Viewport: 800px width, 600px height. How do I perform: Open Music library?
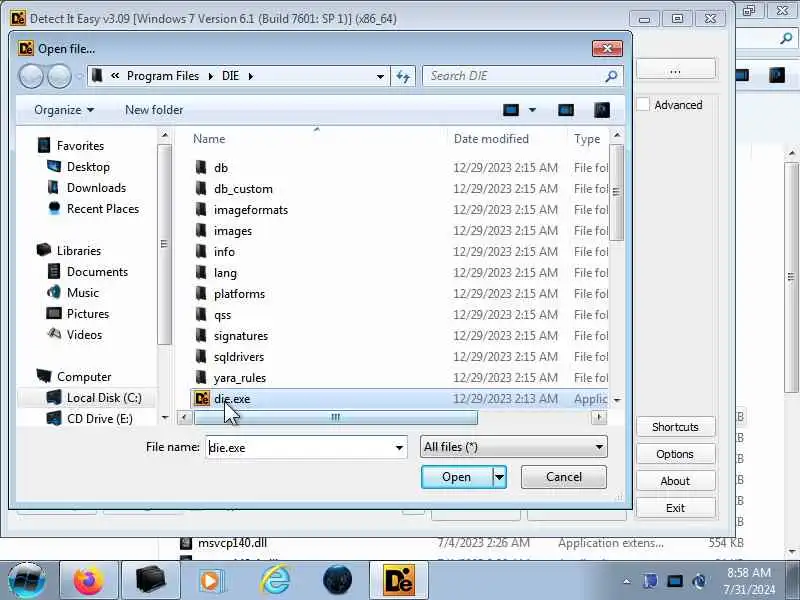click(83, 292)
